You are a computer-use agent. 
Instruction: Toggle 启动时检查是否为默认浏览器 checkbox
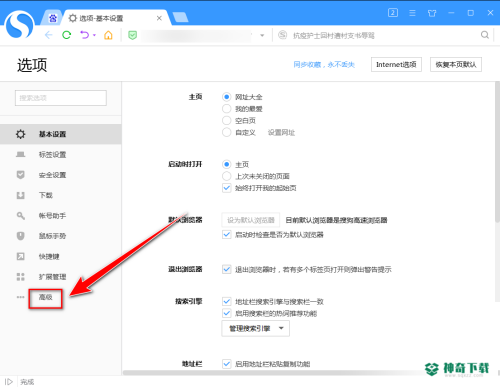227,235
